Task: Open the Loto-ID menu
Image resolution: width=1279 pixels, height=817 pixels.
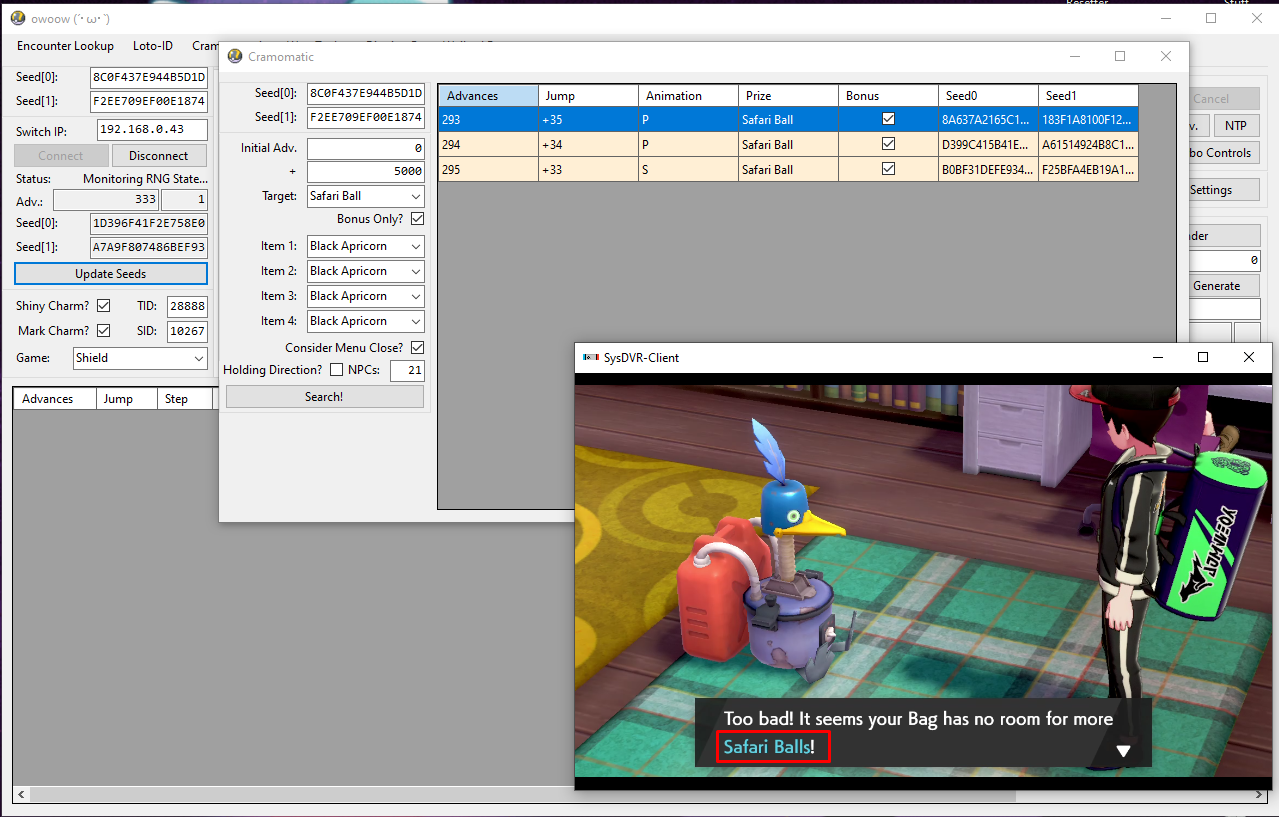Action: 153,46
